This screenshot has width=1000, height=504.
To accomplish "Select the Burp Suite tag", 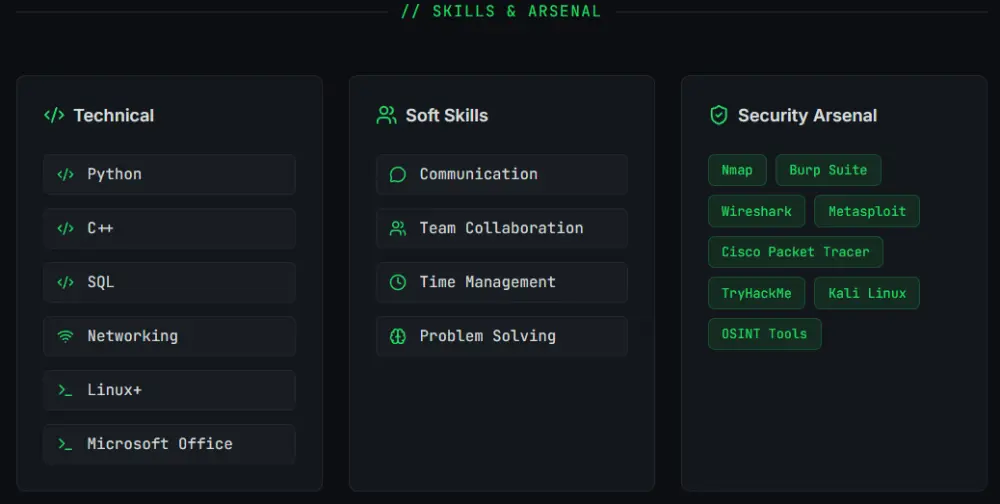I will (x=828, y=170).
